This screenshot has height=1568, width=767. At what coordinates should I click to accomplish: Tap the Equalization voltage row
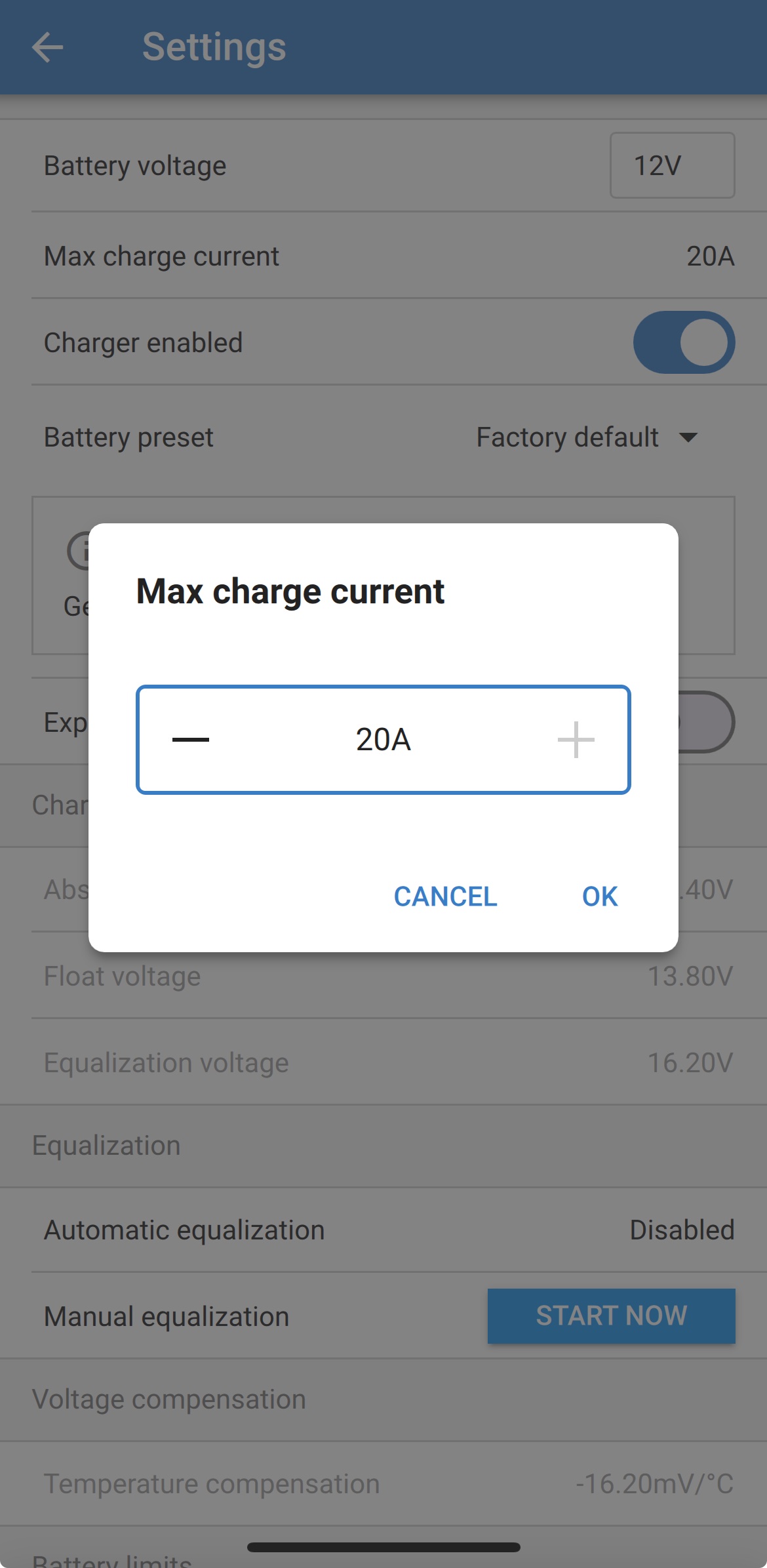click(x=383, y=1063)
